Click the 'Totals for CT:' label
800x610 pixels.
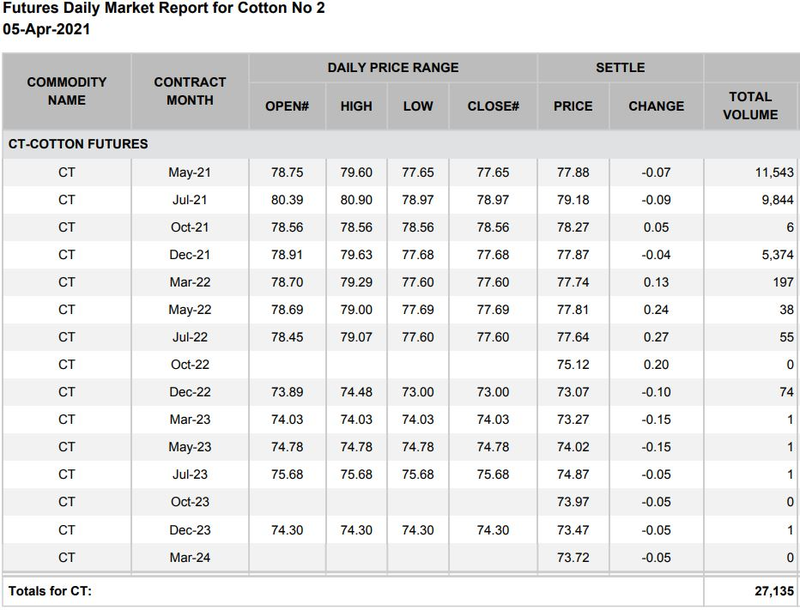(50, 592)
